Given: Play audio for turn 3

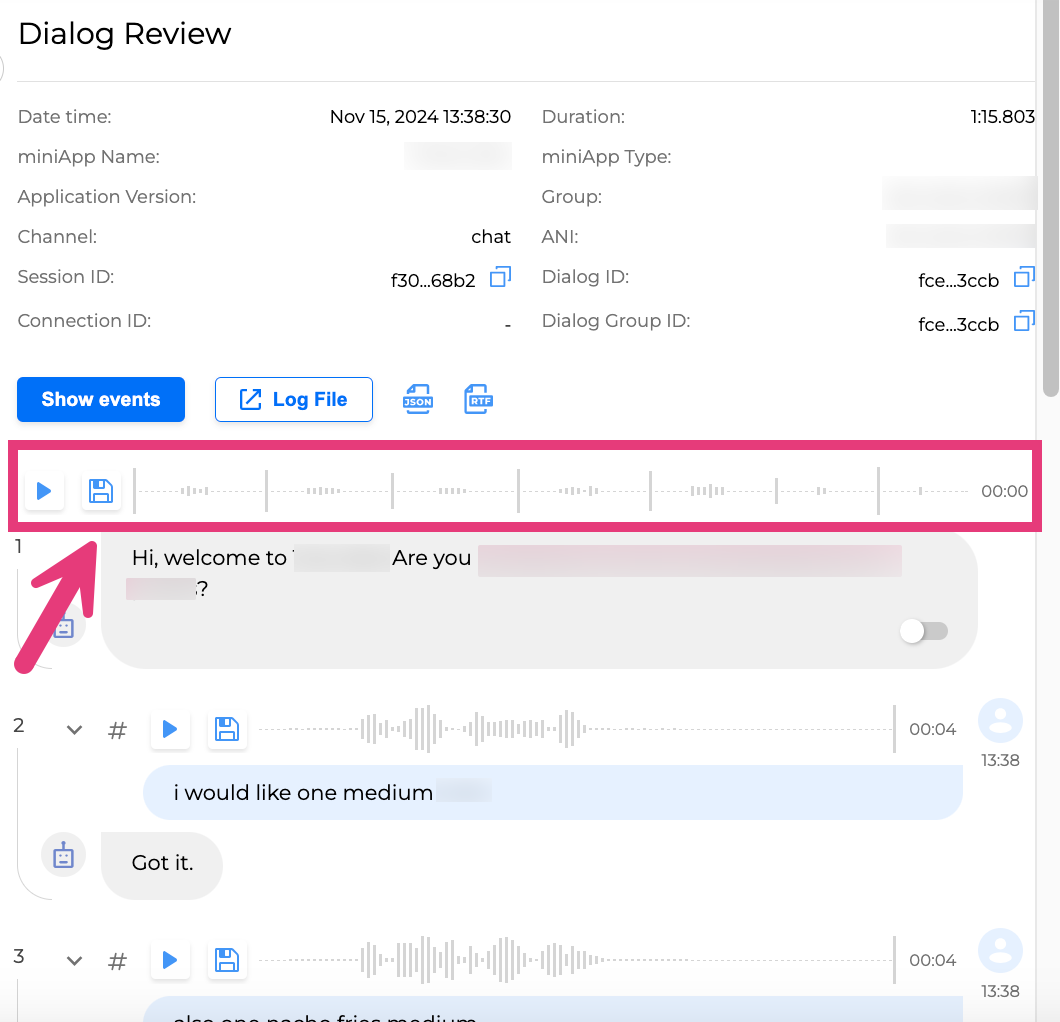Looking at the screenshot, I should pyautogui.click(x=170, y=960).
